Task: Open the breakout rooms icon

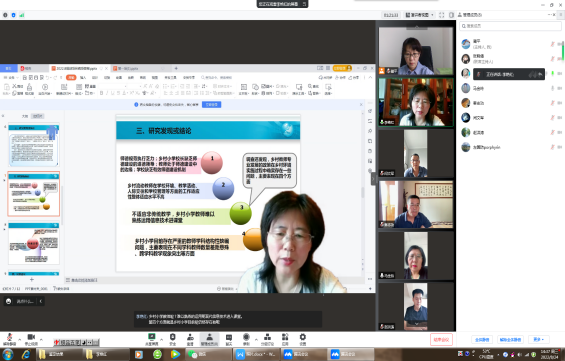Action: (x=267, y=337)
